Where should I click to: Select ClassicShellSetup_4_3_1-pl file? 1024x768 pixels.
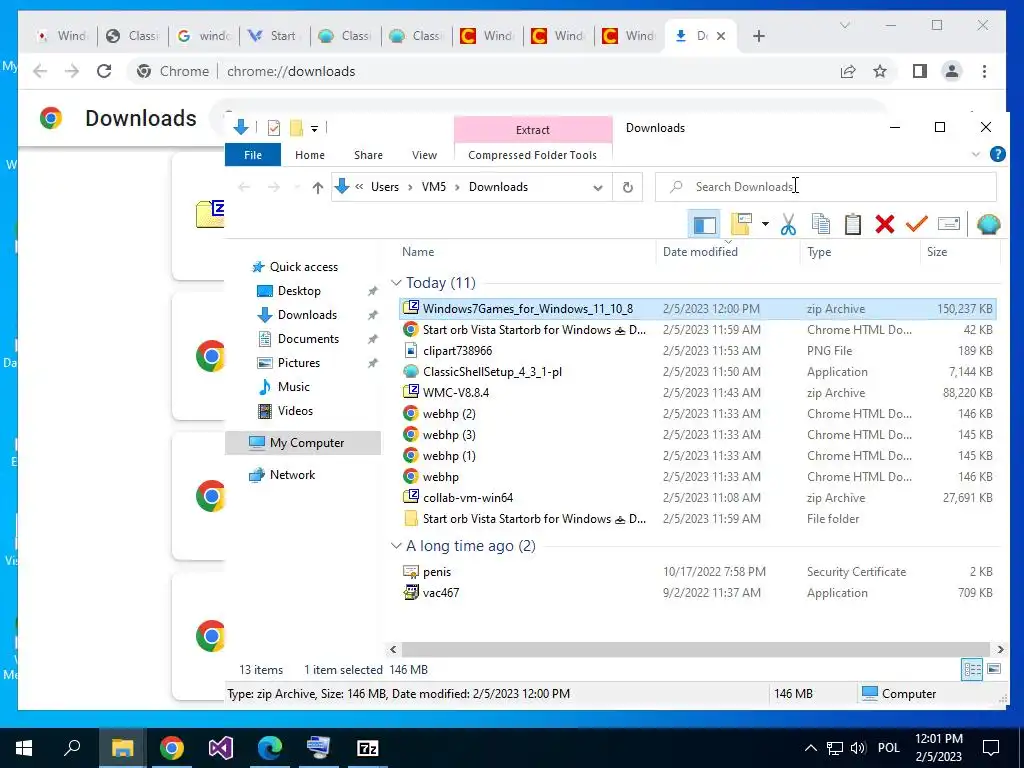tap(492, 372)
